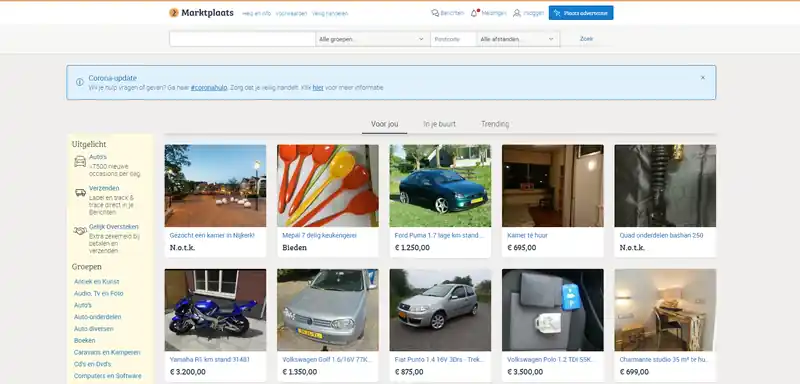Click the Corona-update info icon

tap(80, 82)
